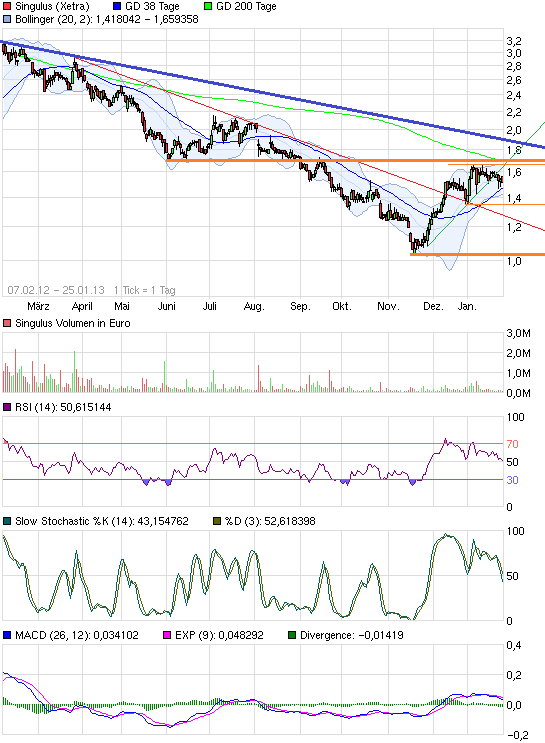Click the Slow Stochastic %K (14) value label
Image resolution: width=545 pixels, height=743 pixels.
pyautogui.click(x=102, y=521)
